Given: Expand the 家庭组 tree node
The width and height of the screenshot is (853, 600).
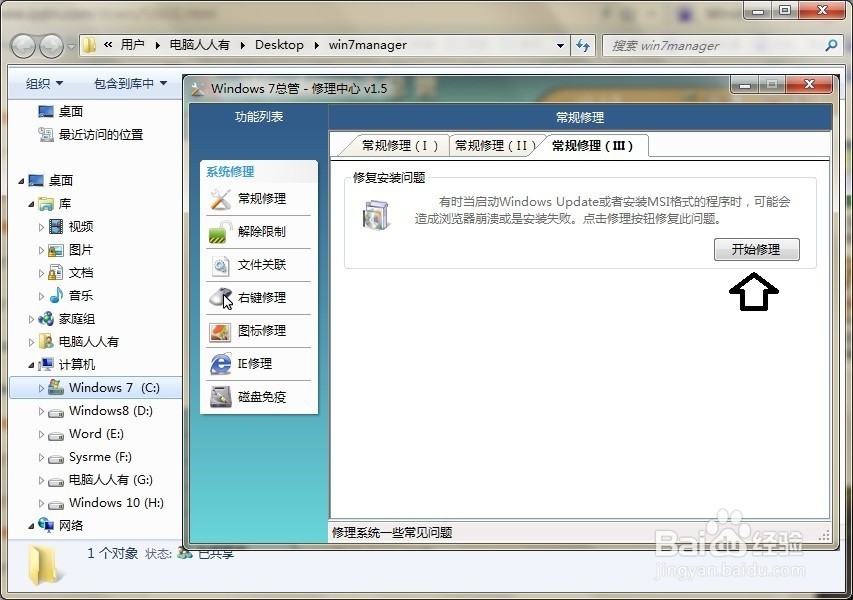Looking at the screenshot, I should [x=31, y=319].
